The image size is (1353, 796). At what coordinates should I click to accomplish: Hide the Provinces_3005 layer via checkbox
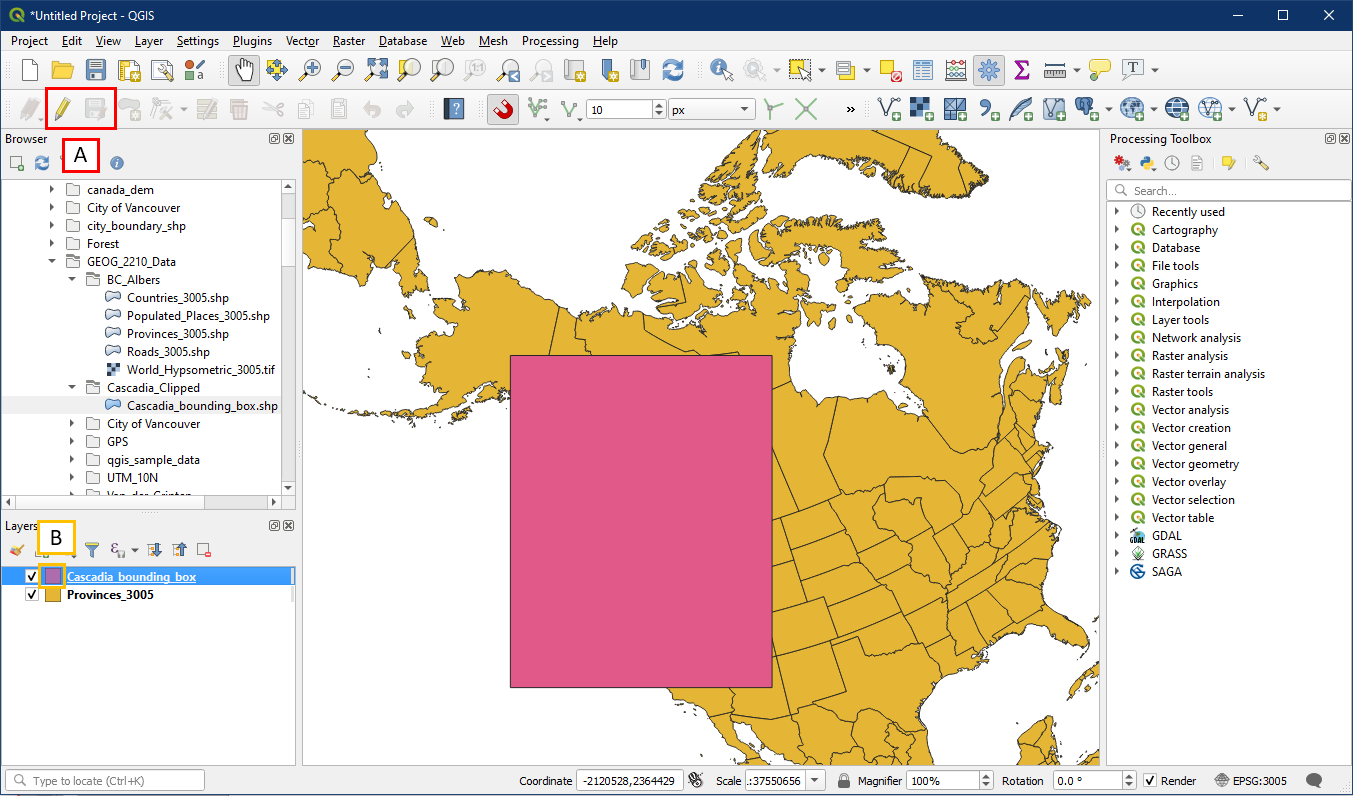(32, 595)
